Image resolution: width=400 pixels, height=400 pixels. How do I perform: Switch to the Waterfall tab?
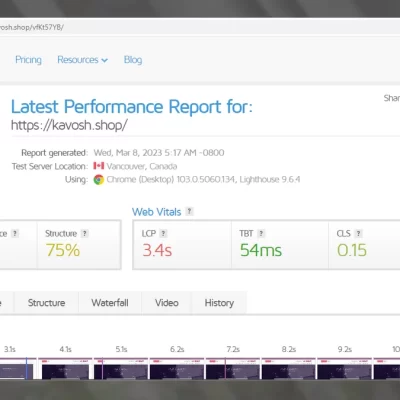110,303
